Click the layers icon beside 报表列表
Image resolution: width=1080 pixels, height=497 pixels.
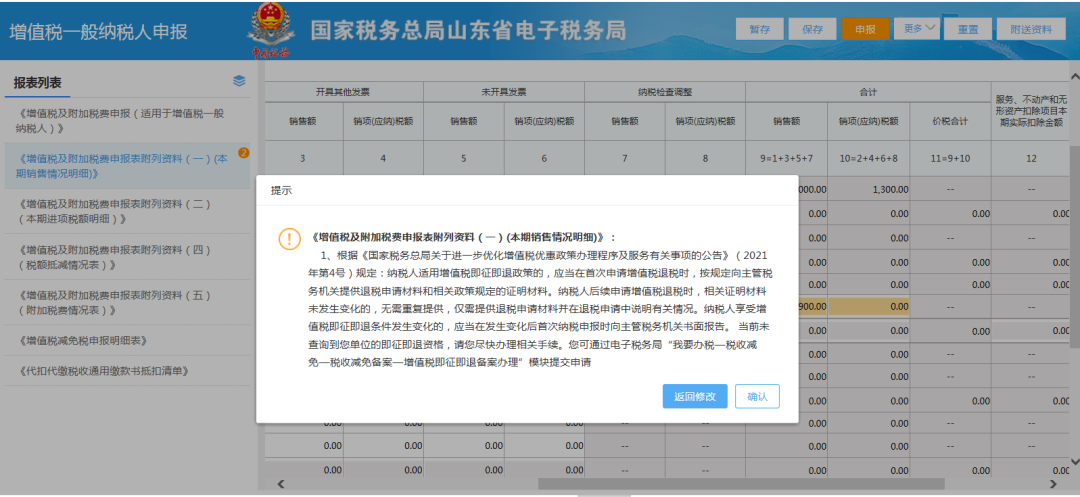[x=239, y=81]
